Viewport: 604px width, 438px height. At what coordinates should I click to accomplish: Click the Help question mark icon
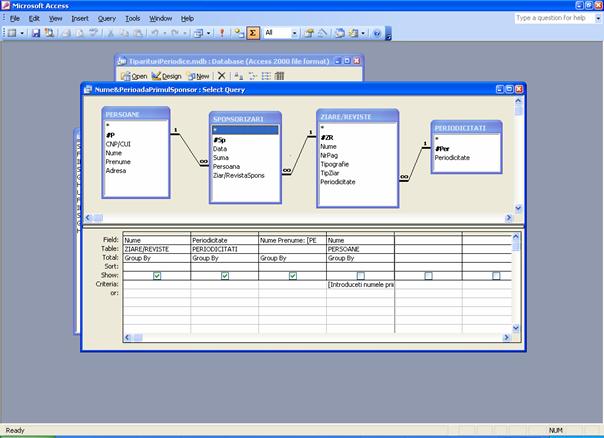[x=377, y=33]
